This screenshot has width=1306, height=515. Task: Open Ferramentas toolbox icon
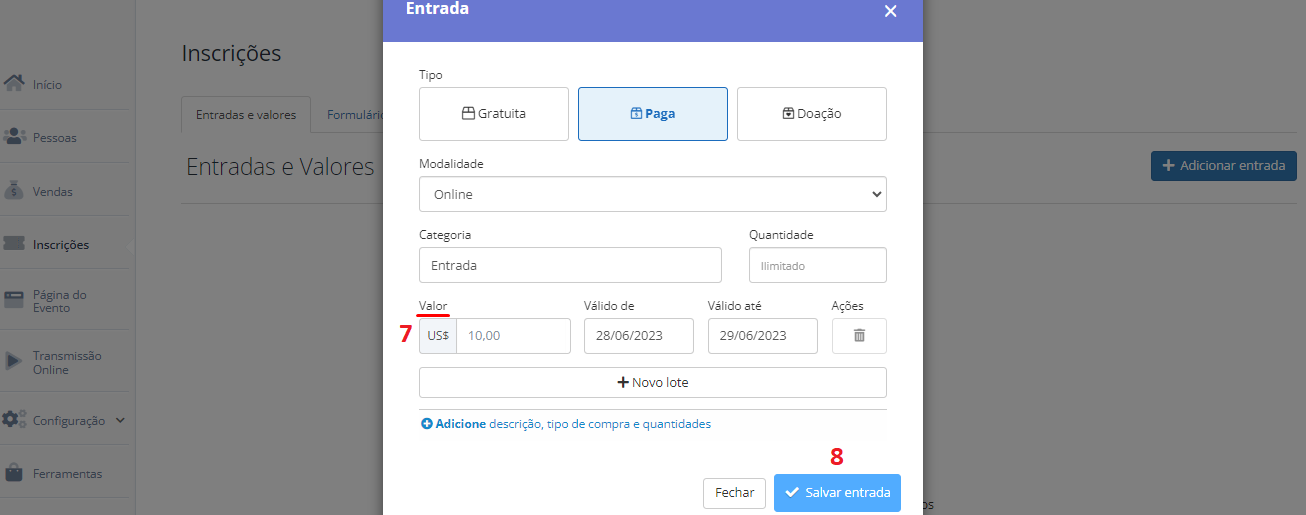[14, 473]
